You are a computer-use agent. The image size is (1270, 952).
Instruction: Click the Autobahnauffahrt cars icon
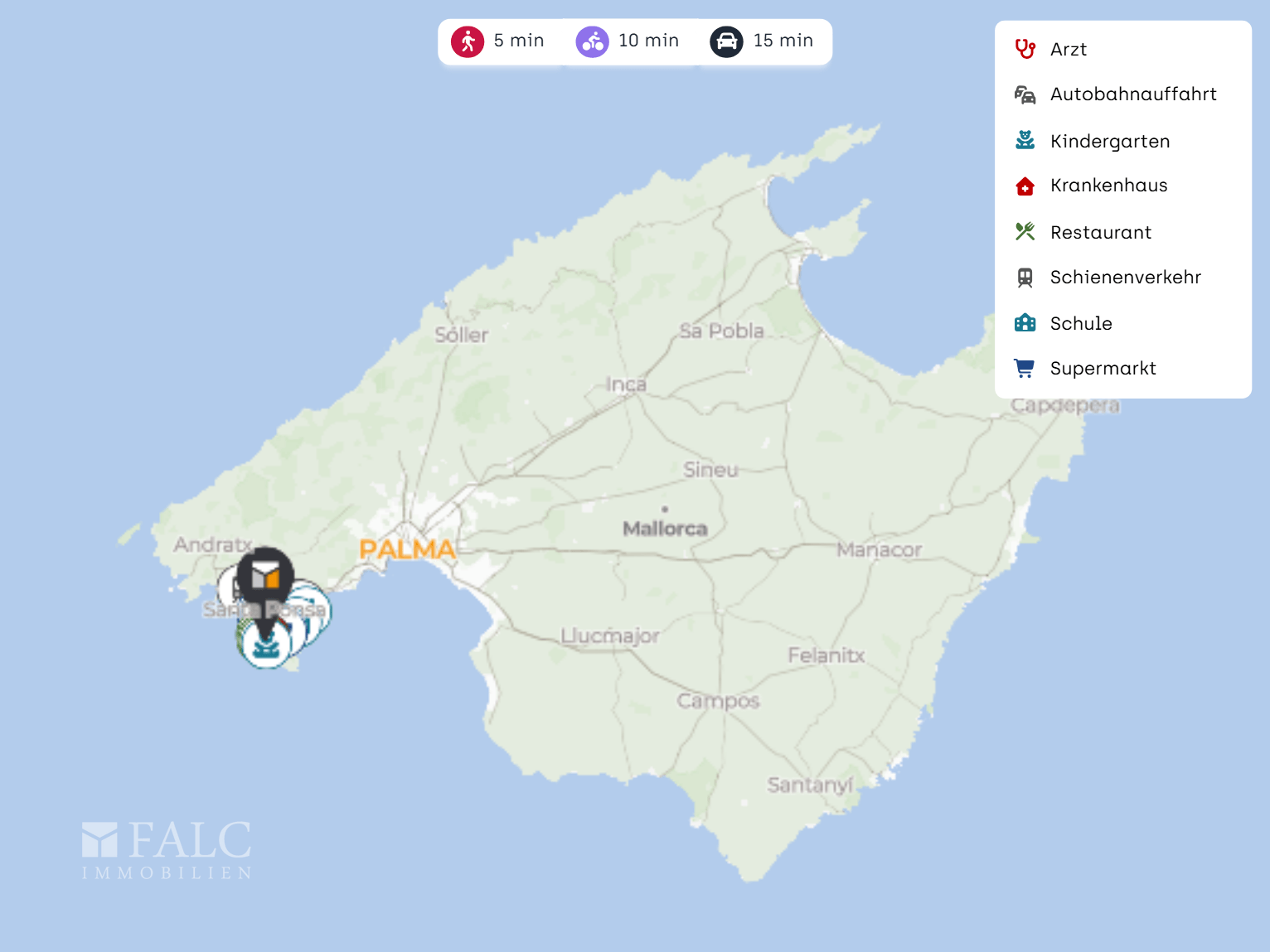pos(1025,94)
